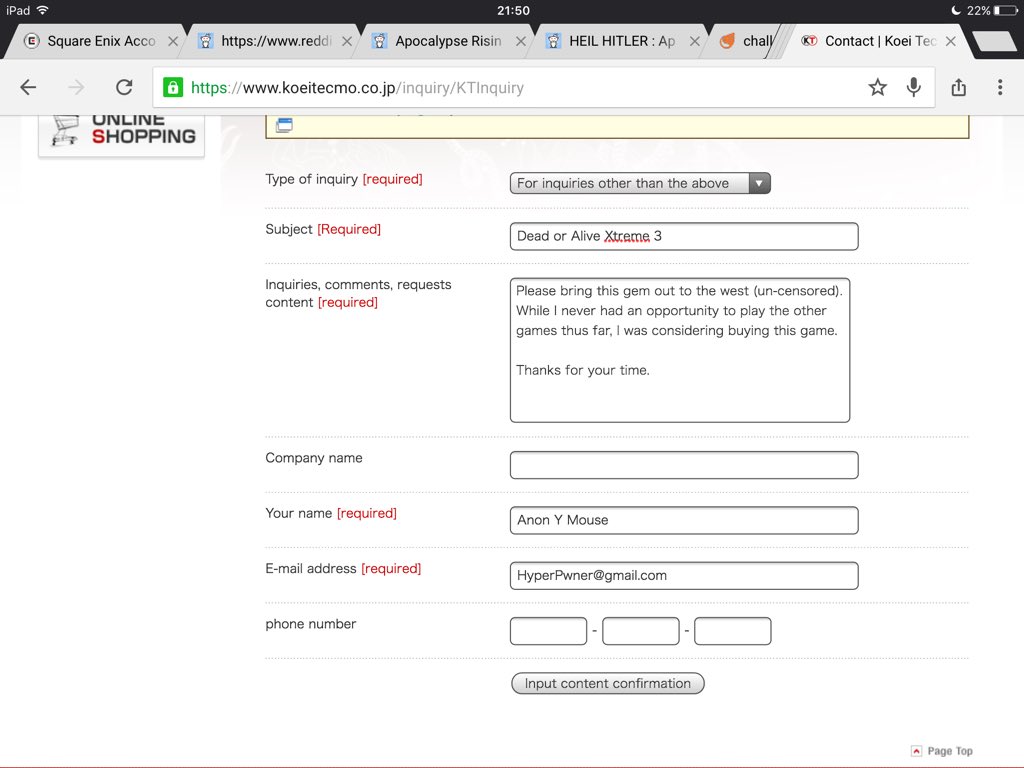Click the forward navigation arrow
1024x768 pixels.
[76, 88]
